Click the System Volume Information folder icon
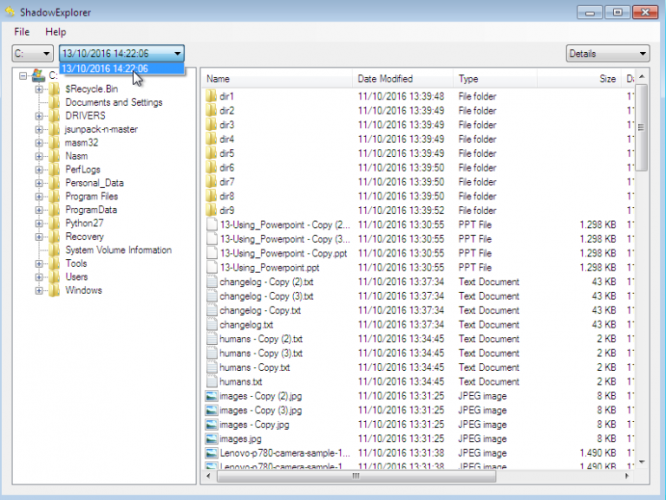The image size is (666, 500). point(54,250)
